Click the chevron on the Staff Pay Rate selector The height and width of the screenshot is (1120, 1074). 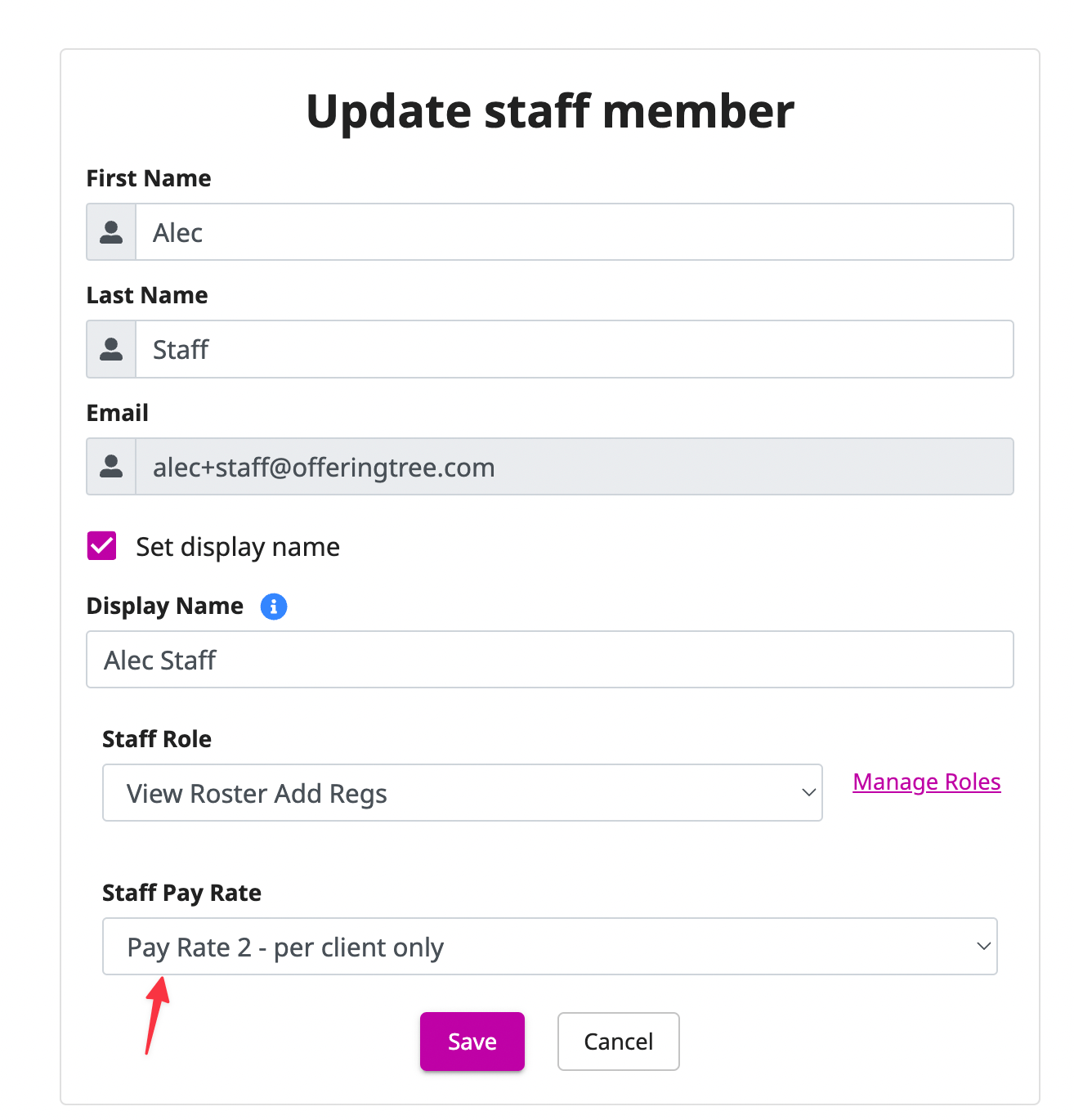click(x=982, y=946)
